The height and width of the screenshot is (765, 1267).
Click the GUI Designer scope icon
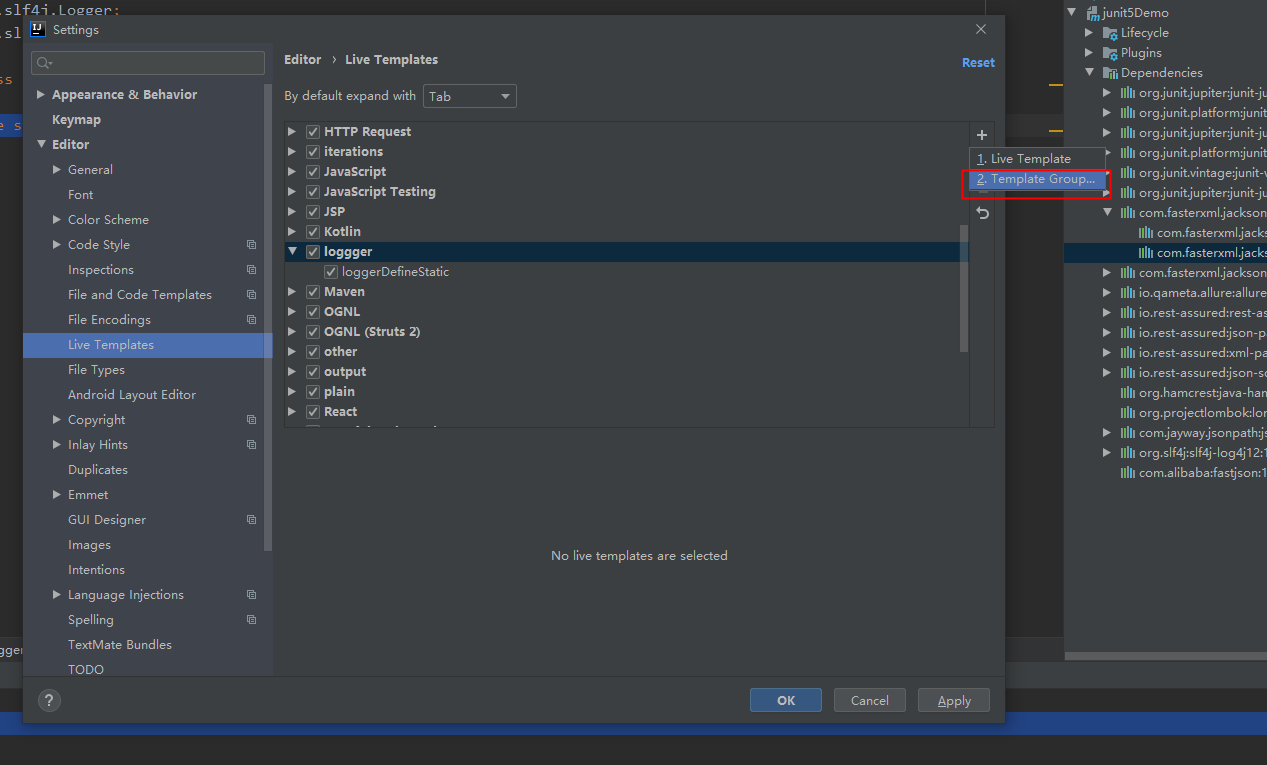point(252,520)
